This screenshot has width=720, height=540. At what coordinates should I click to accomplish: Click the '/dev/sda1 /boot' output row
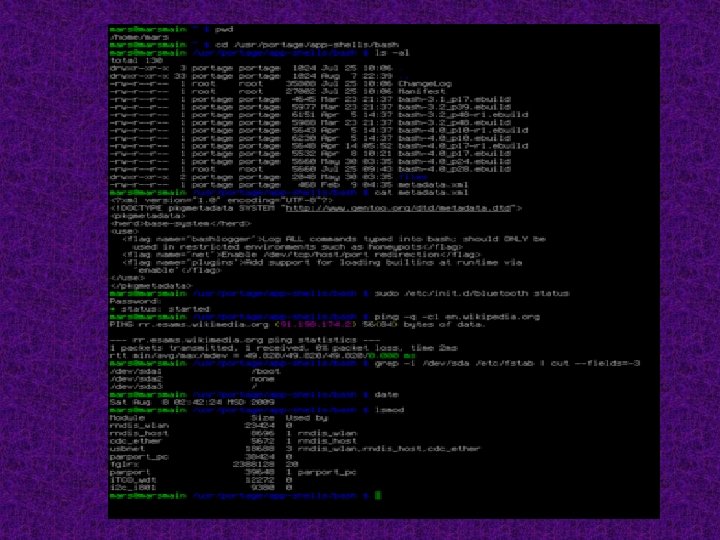point(195,371)
